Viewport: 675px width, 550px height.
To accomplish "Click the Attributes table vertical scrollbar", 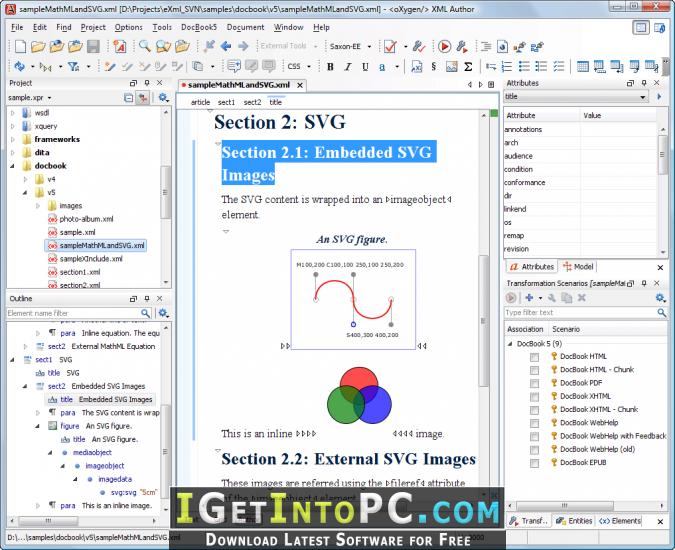I will (x=662, y=154).
